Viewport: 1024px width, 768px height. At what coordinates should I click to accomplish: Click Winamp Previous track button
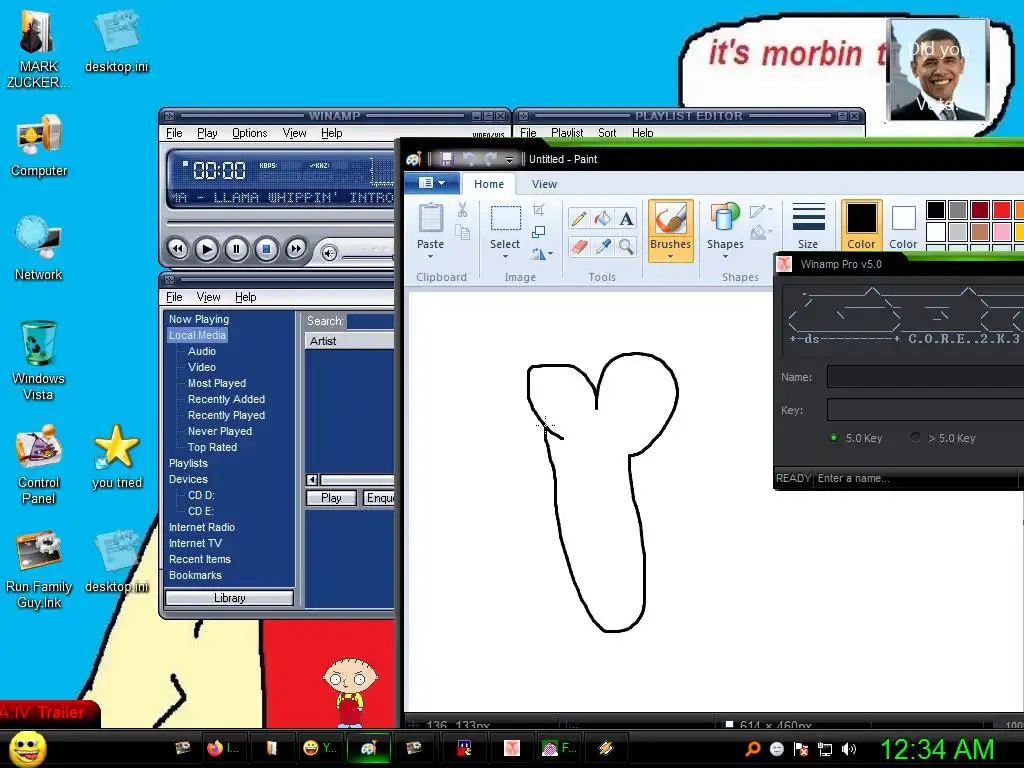178,249
